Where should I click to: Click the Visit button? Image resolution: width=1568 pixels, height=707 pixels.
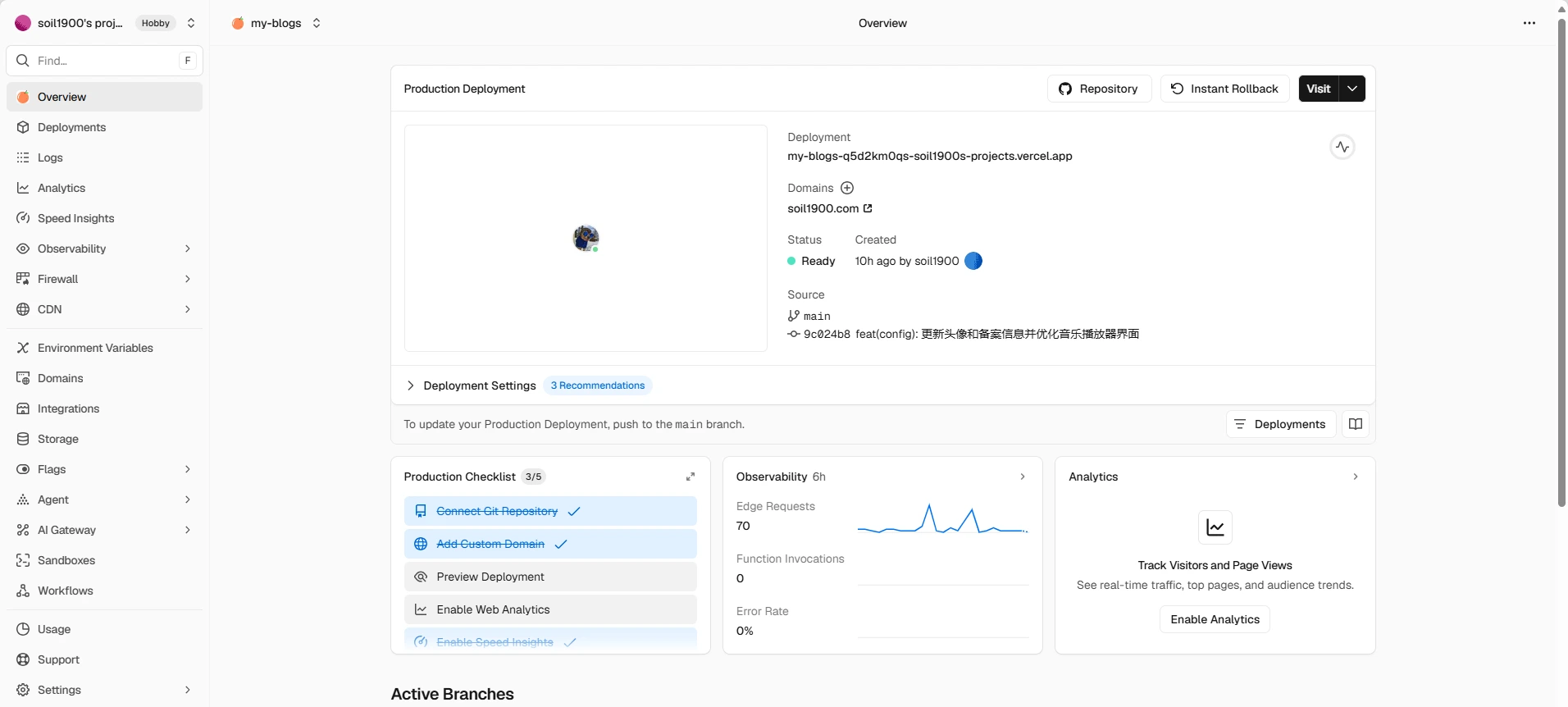click(x=1319, y=89)
